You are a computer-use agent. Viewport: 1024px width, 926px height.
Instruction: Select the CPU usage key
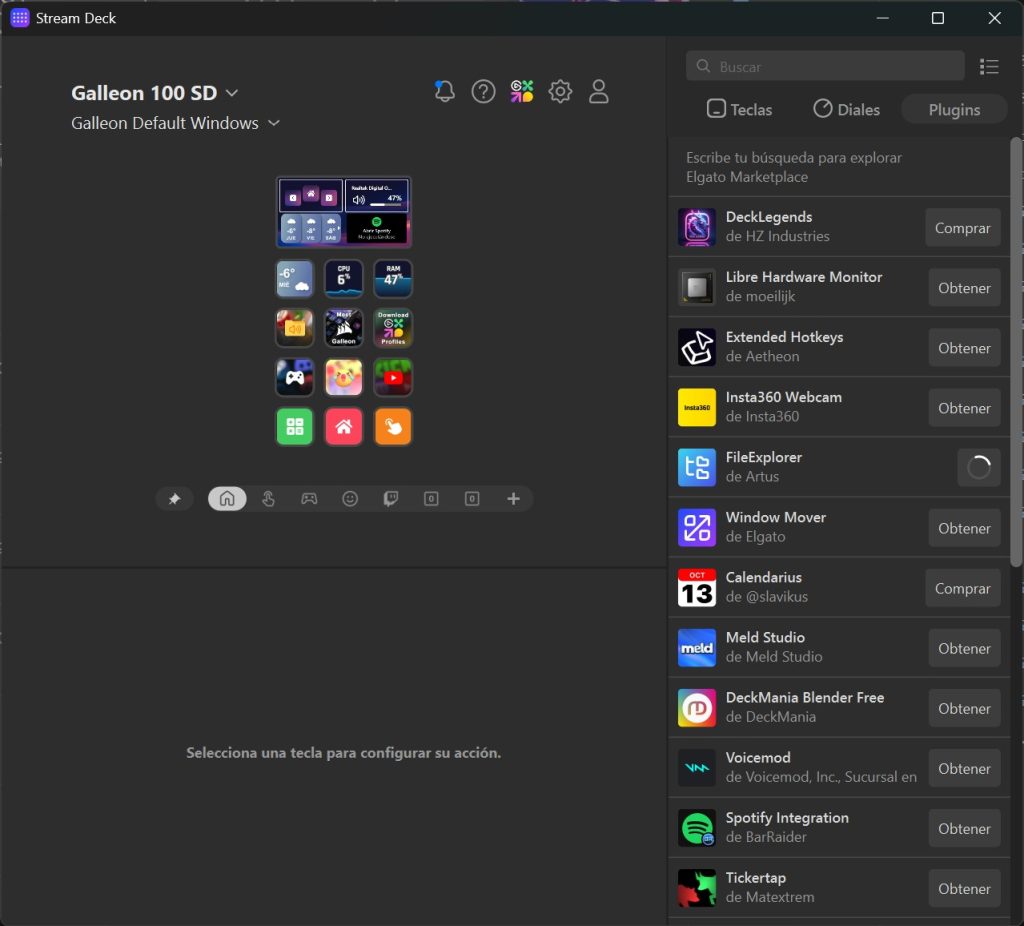pyautogui.click(x=344, y=279)
